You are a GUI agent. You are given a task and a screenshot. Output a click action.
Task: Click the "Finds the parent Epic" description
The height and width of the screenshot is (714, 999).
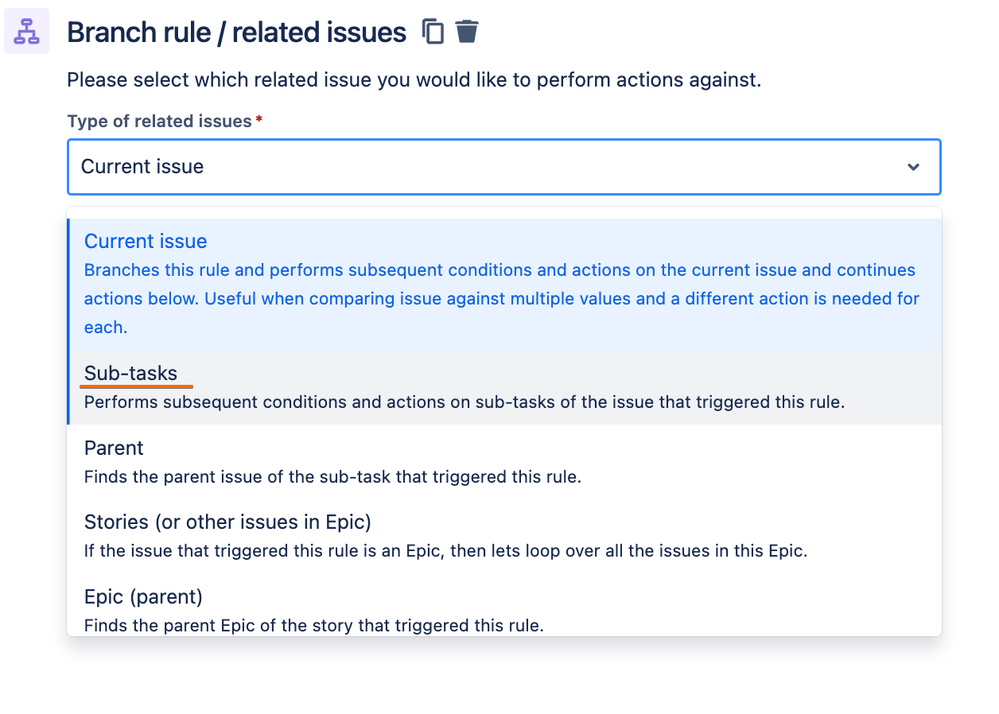pyautogui.click(x=314, y=625)
